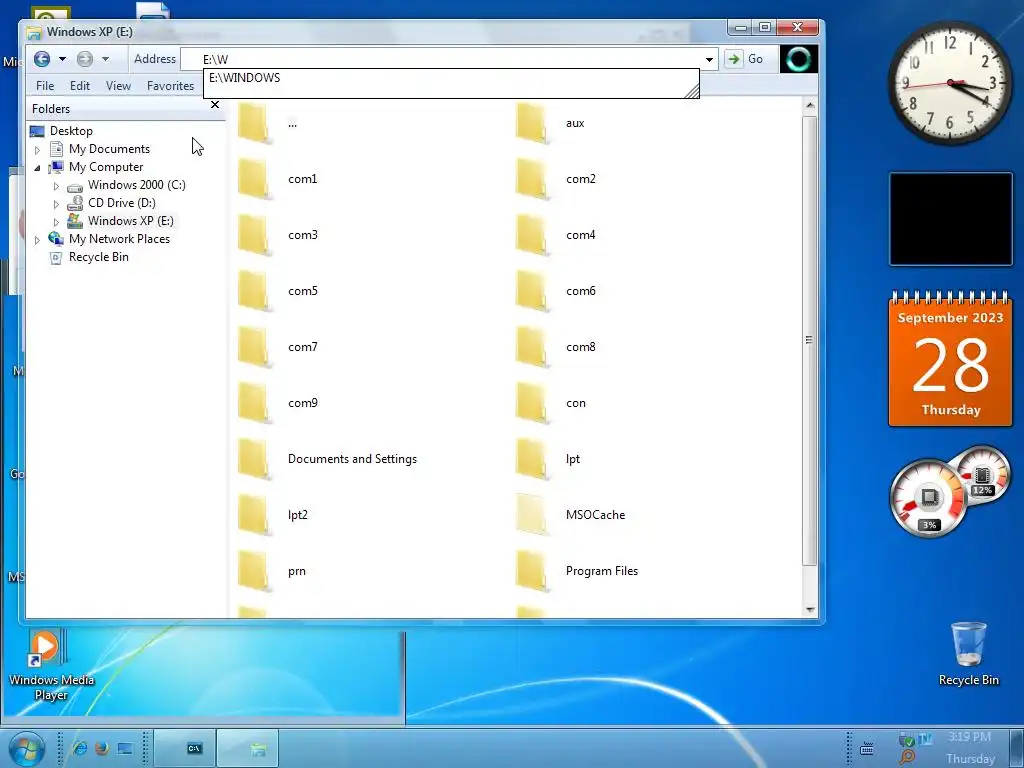Close the Folders pane

(215, 104)
